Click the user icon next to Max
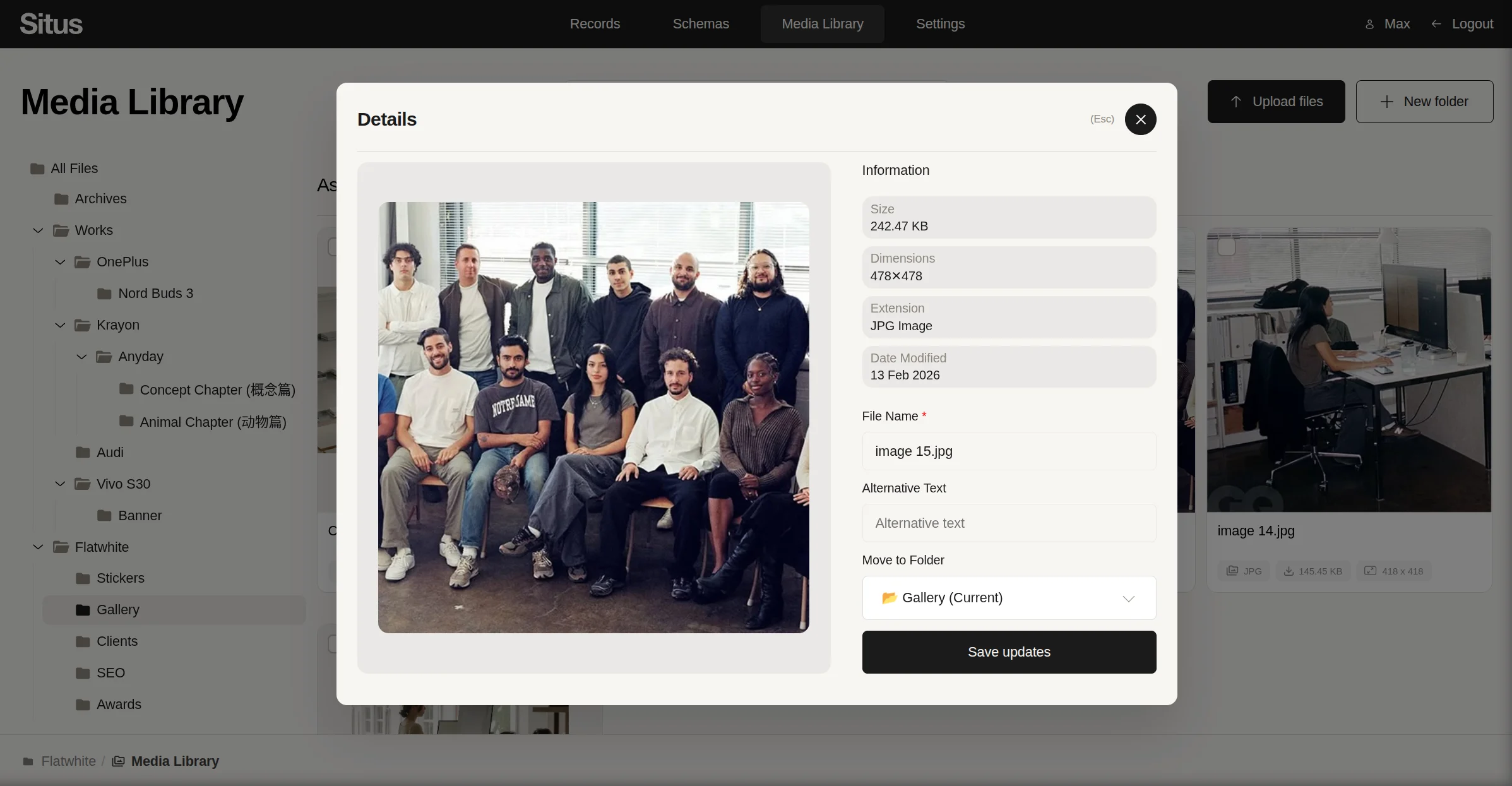The width and height of the screenshot is (1512, 786). [x=1369, y=24]
